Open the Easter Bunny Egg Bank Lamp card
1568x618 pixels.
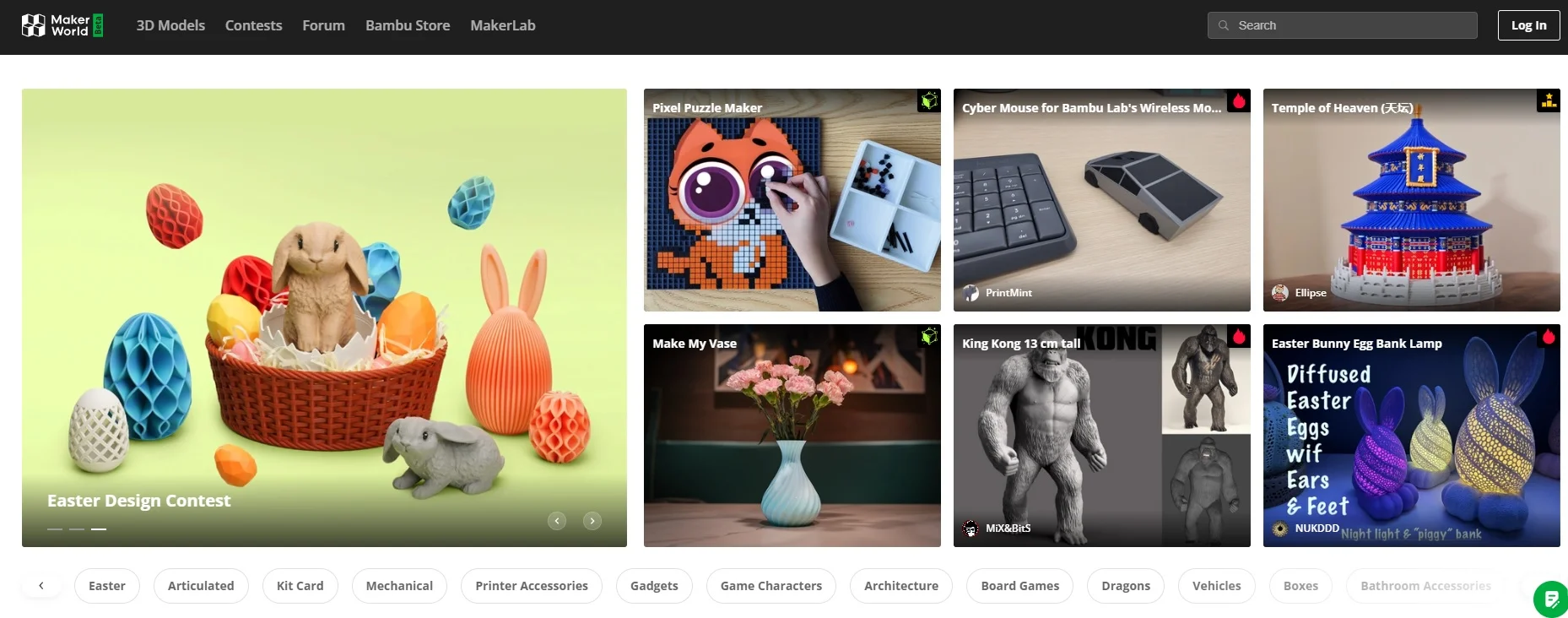tap(1412, 436)
